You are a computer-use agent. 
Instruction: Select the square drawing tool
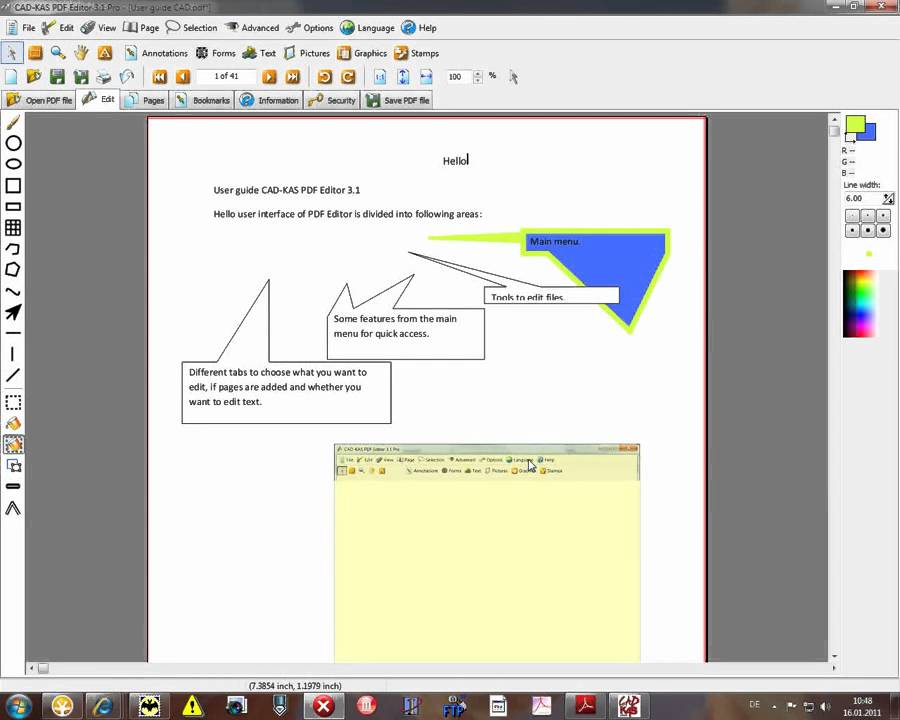(x=13, y=185)
